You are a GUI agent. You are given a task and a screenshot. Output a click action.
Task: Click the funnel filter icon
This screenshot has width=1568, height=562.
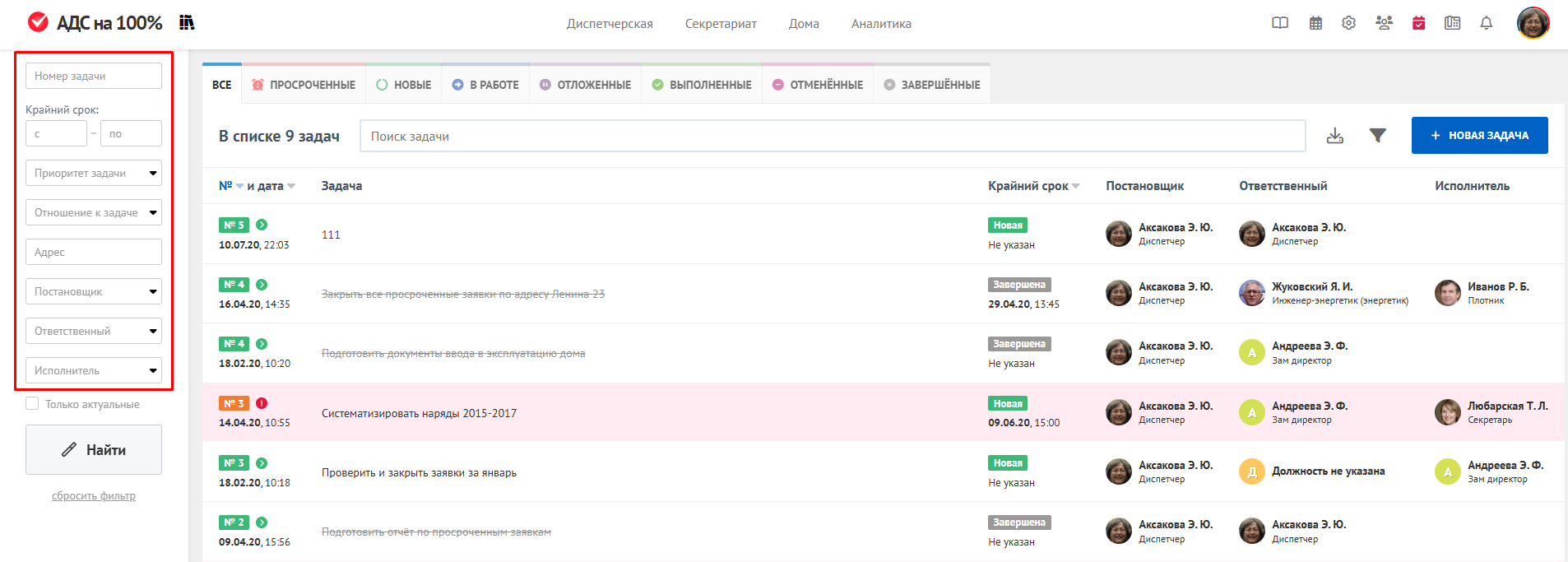(1377, 136)
